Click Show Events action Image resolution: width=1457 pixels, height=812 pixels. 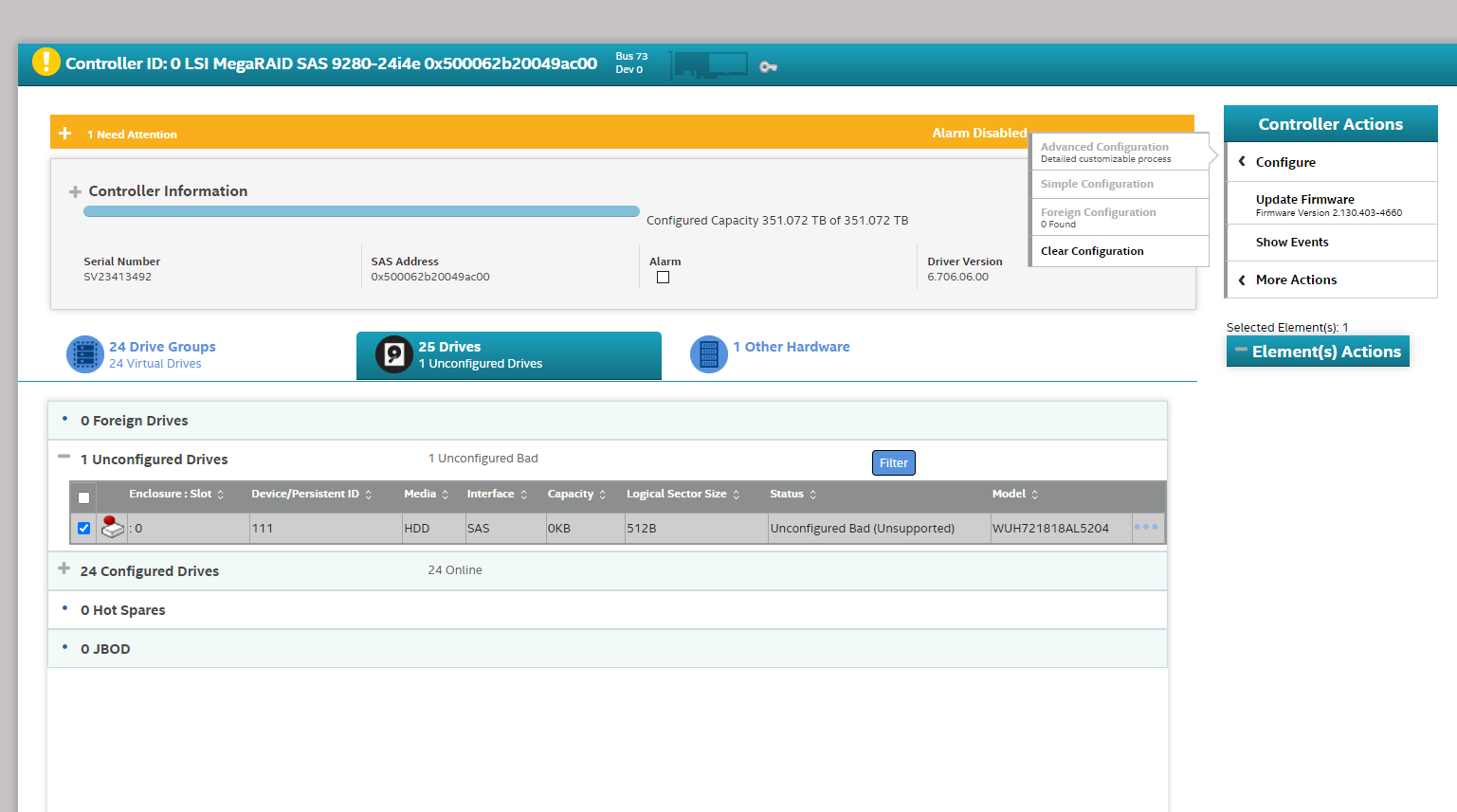tap(1331, 243)
